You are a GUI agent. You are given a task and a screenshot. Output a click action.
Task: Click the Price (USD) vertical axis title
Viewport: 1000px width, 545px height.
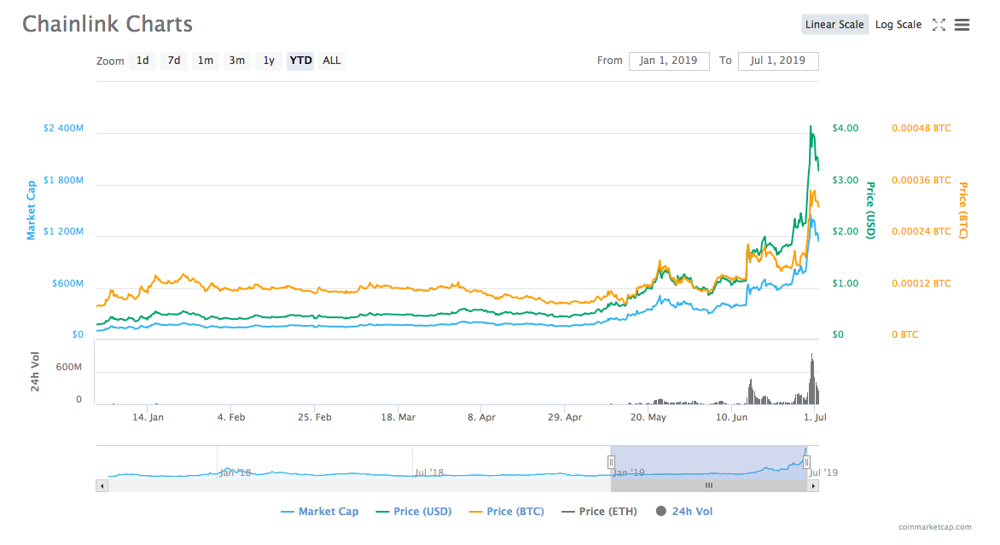[871, 210]
